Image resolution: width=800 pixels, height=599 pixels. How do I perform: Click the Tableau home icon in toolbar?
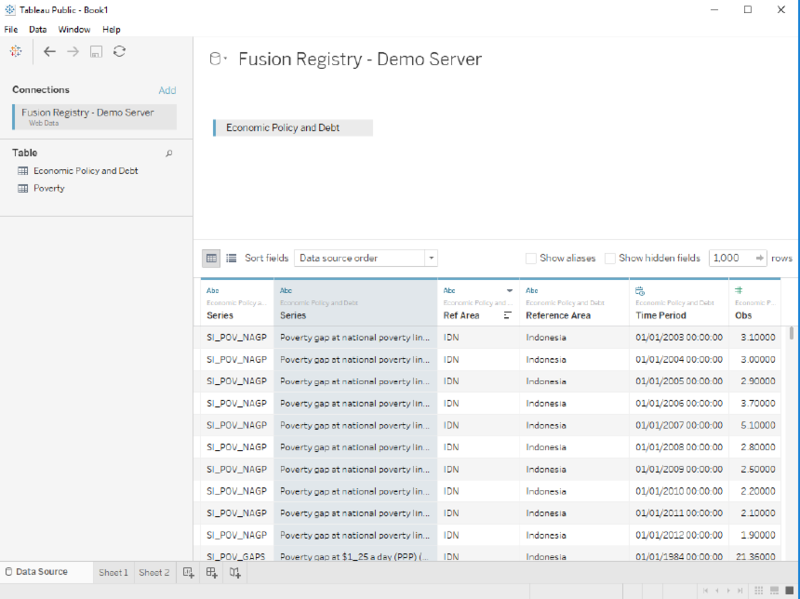[15, 51]
